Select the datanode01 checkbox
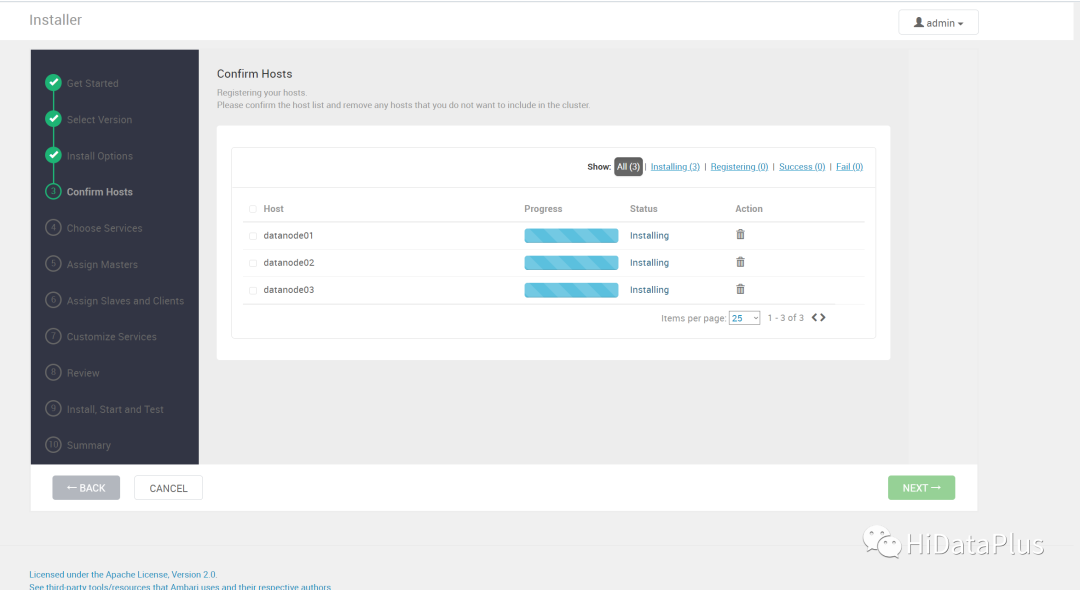The image size is (1080, 590). click(253, 236)
